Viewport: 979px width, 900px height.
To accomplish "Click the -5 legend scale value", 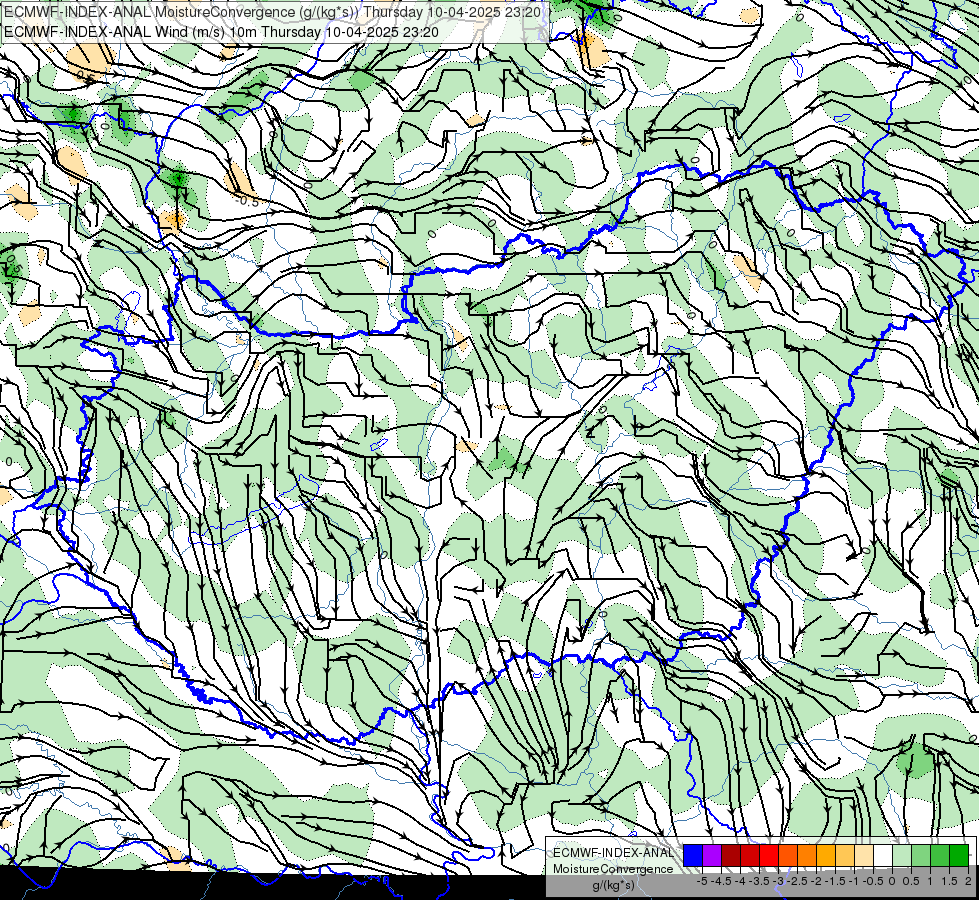I will (702, 881).
